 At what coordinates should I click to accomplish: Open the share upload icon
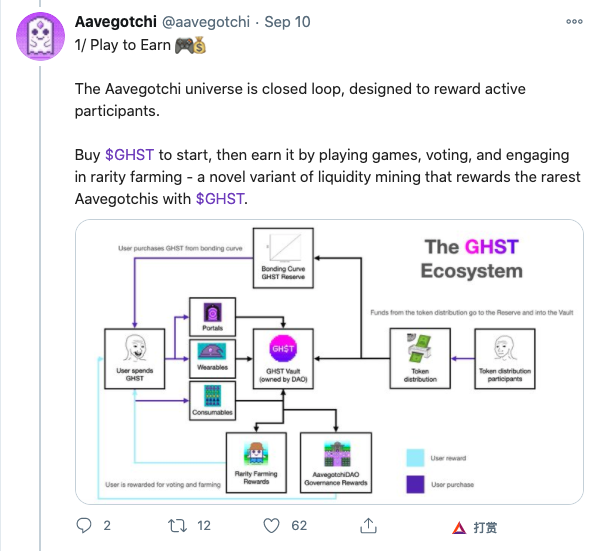click(x=368, y=525)
